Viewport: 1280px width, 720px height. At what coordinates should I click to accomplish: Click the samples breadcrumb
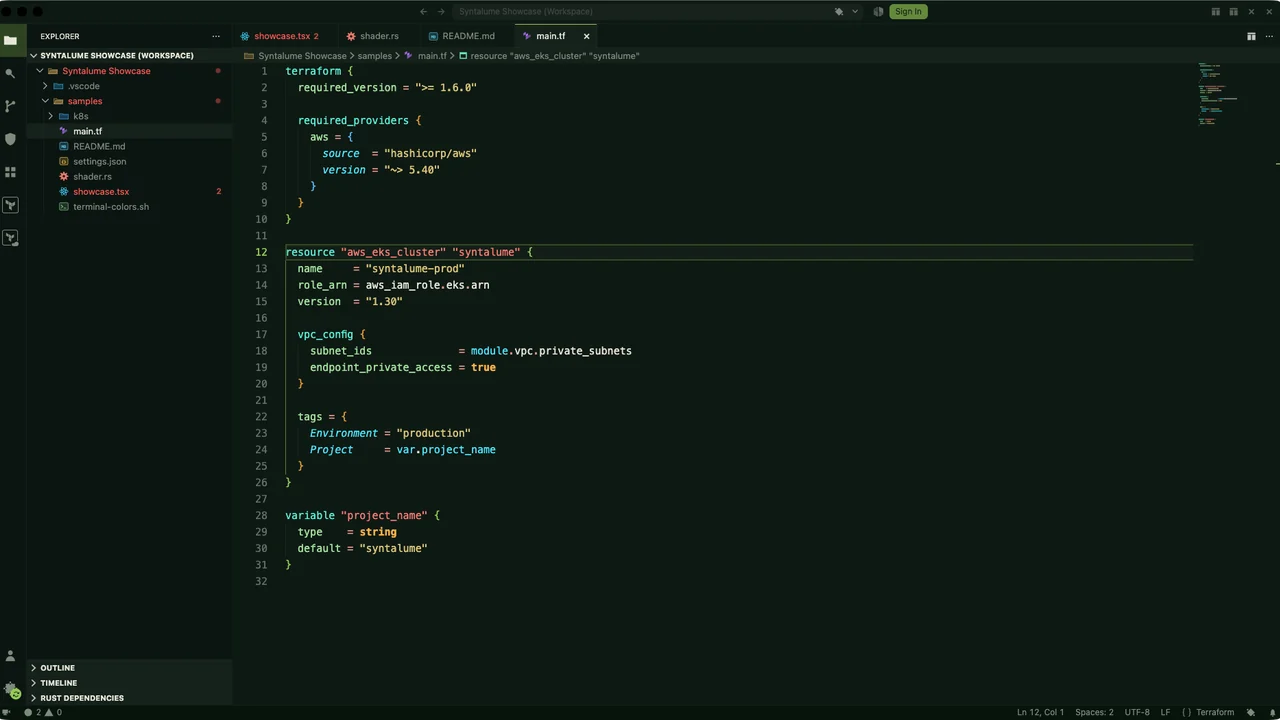pos(375,56)
